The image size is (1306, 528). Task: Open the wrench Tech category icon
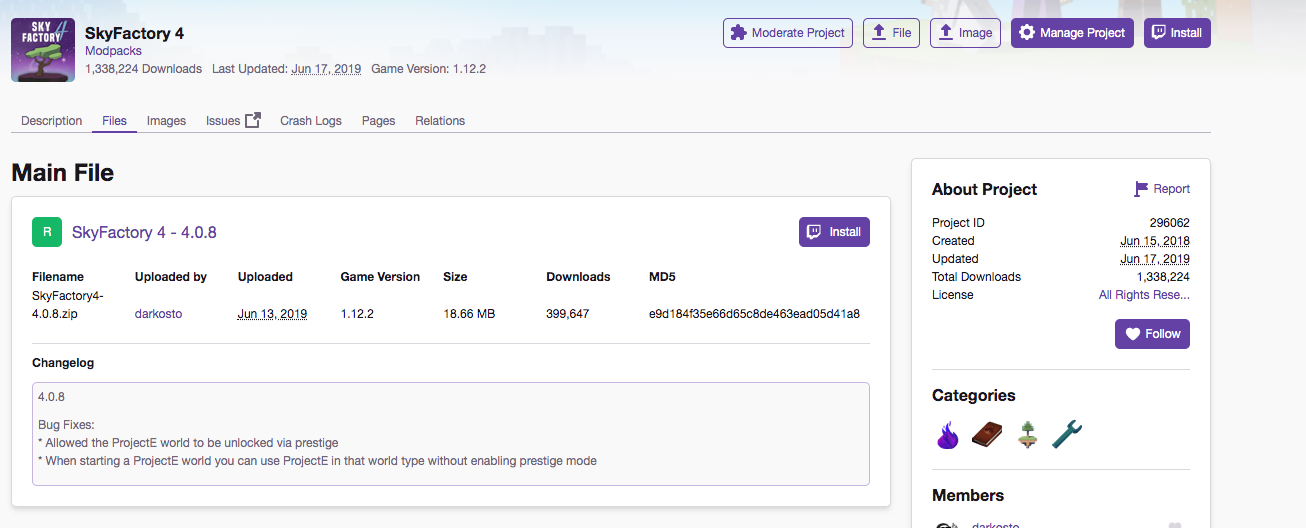pos(1067,434)
